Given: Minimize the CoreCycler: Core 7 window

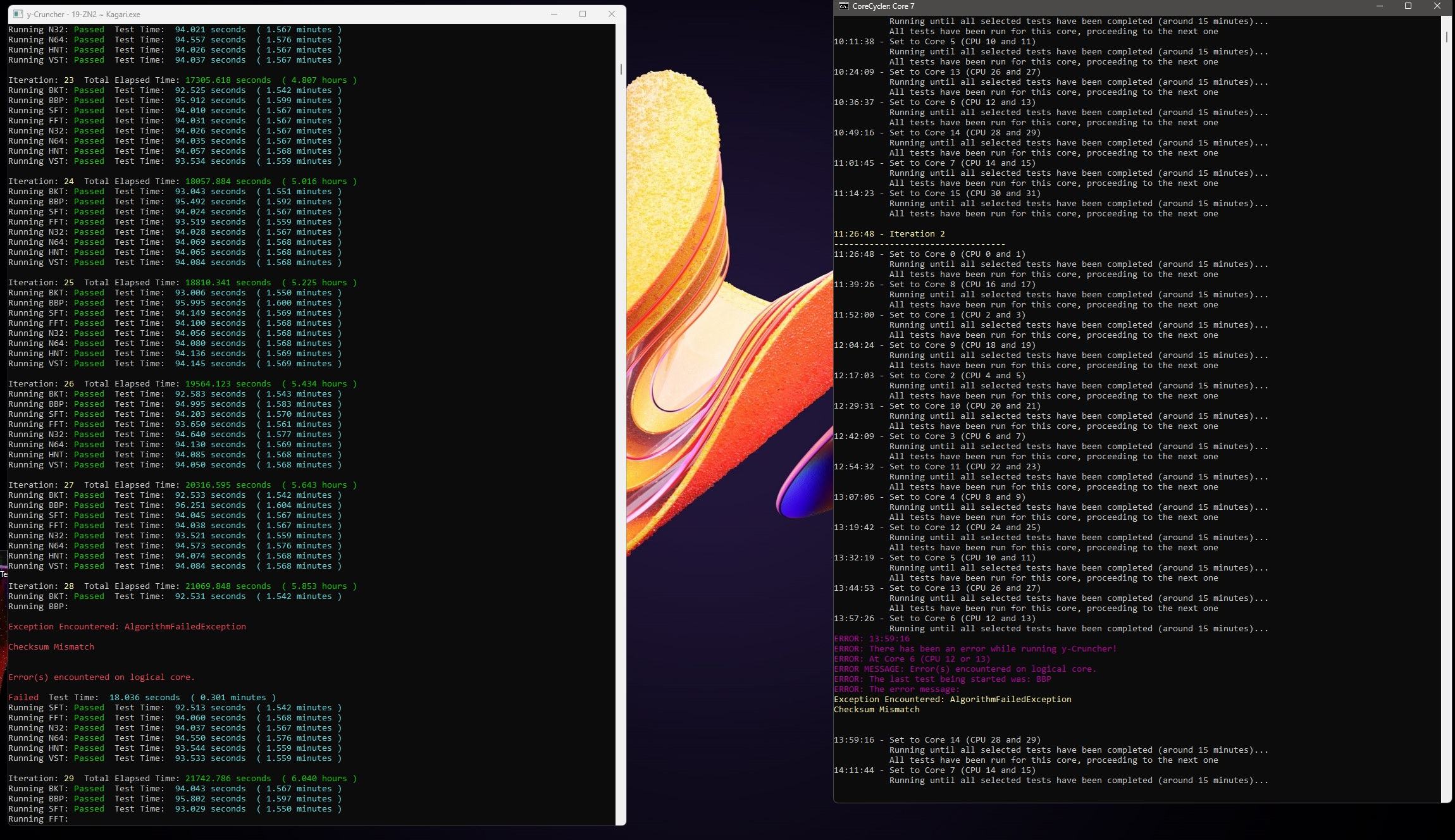Looking at the screenshot, I should 1380,6.
